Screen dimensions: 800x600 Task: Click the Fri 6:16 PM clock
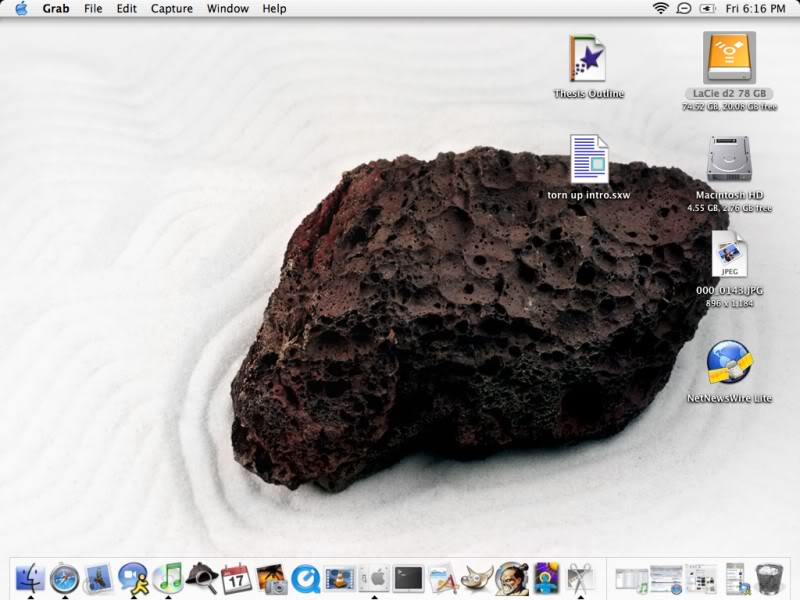coord(755,8)
